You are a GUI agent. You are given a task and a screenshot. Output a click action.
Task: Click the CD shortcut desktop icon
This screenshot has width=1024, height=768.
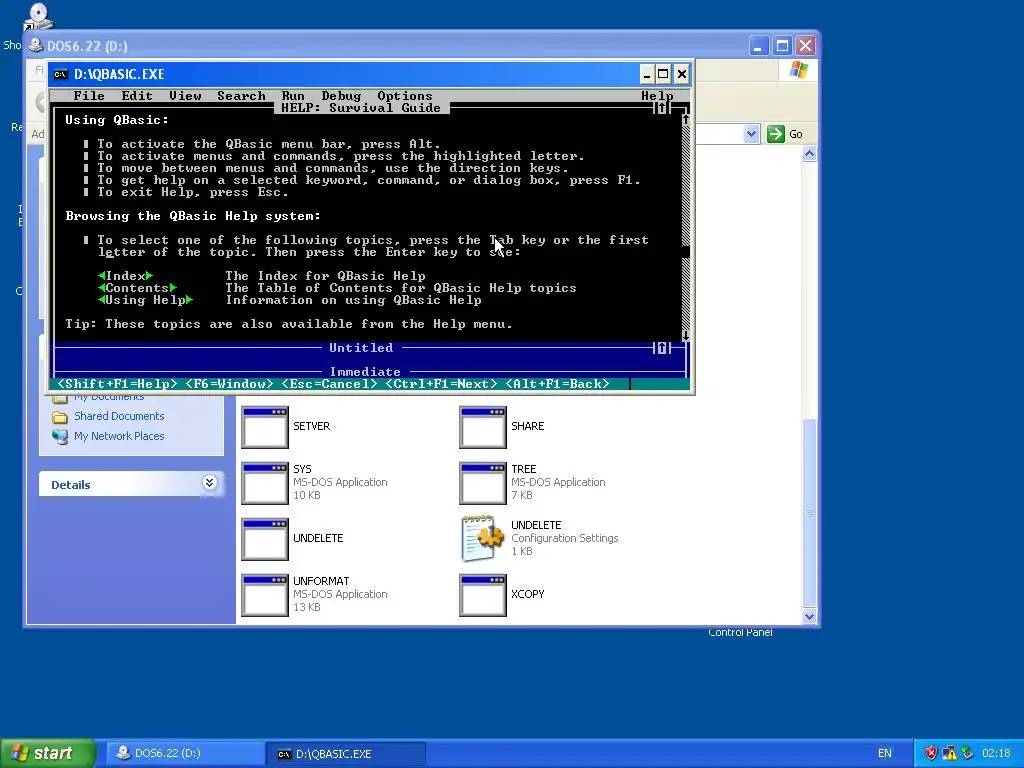pos(38,16)
